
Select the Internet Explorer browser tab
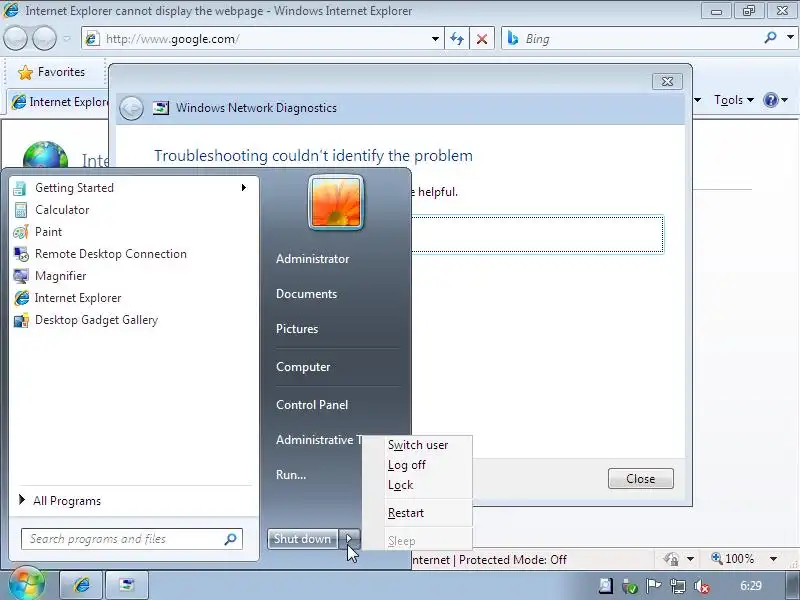click(59, 102)
